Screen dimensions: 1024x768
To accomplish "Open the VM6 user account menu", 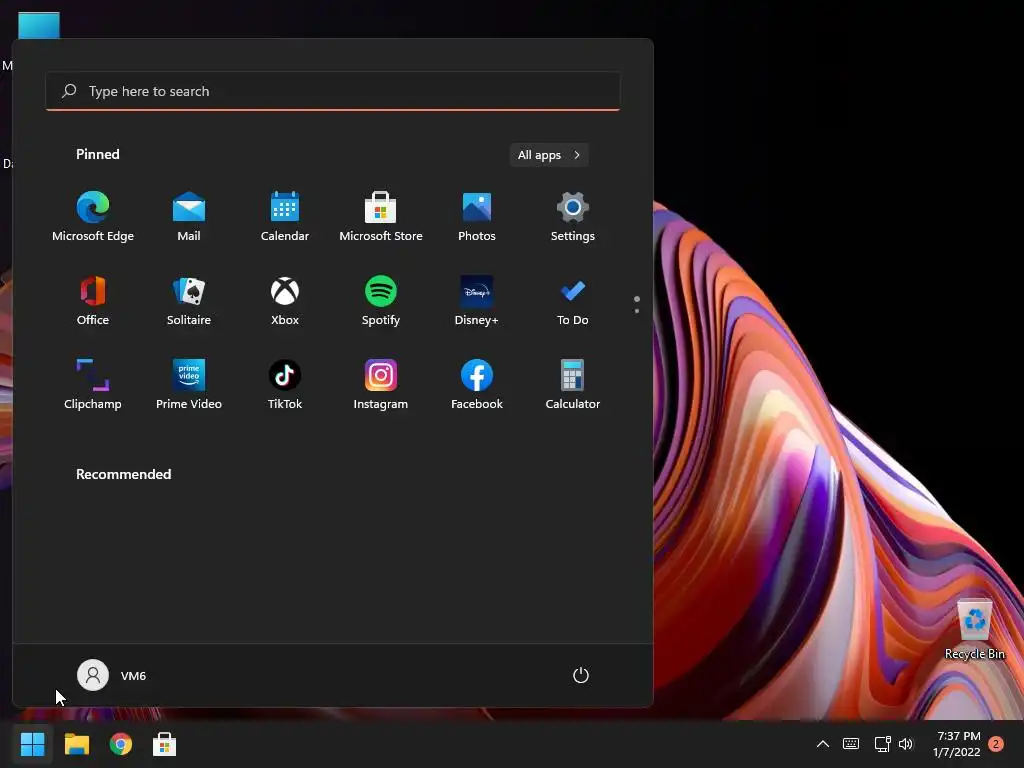I will [112, 675].
